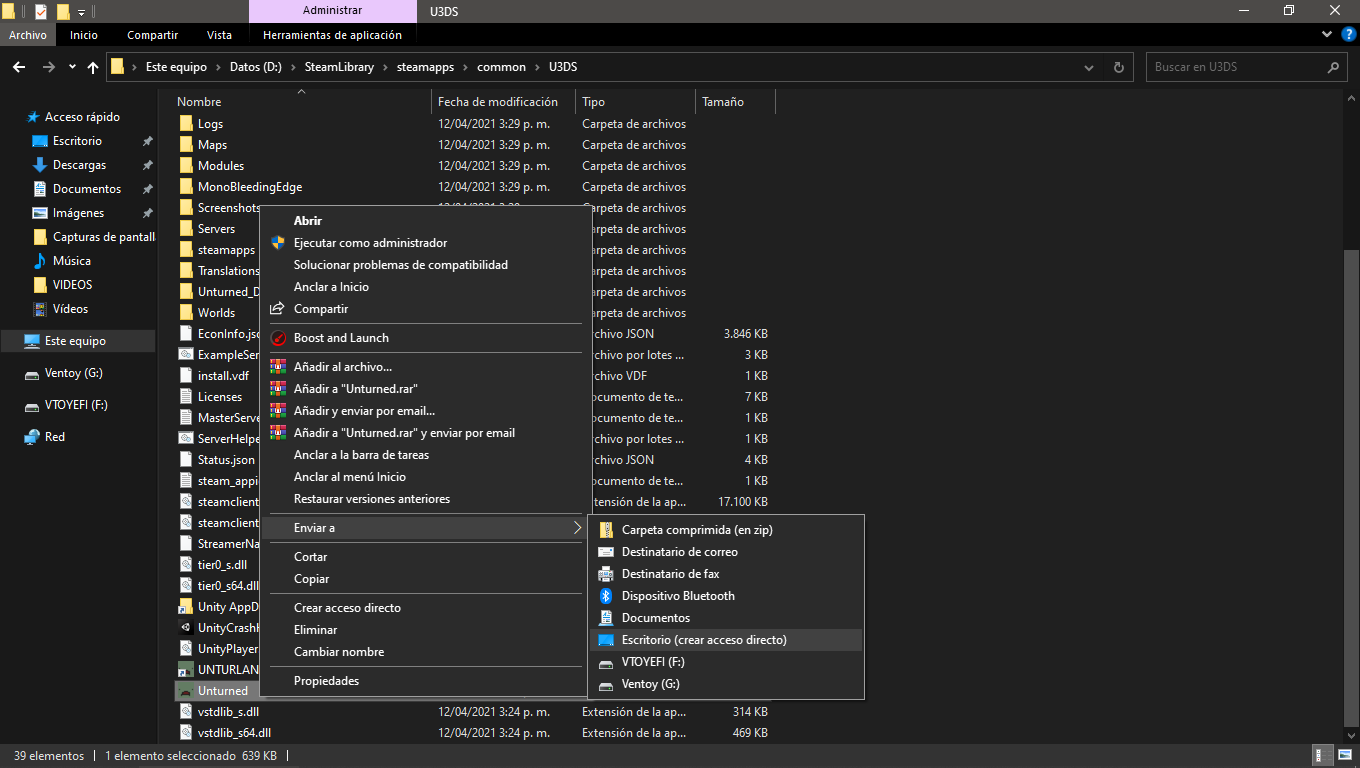
Task: Refresh the U3DS folder view
Action: tap(1118, 67)
